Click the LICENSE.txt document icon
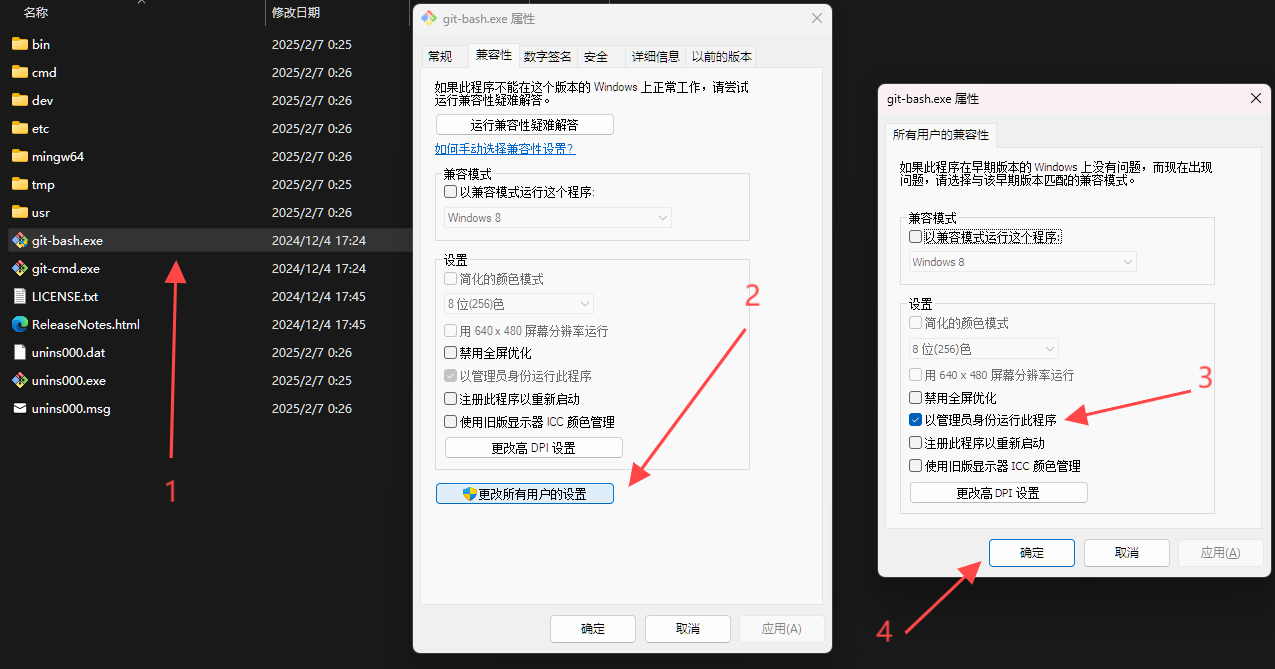The width and height of the screenshot is (1275, 669). (18, 296)
